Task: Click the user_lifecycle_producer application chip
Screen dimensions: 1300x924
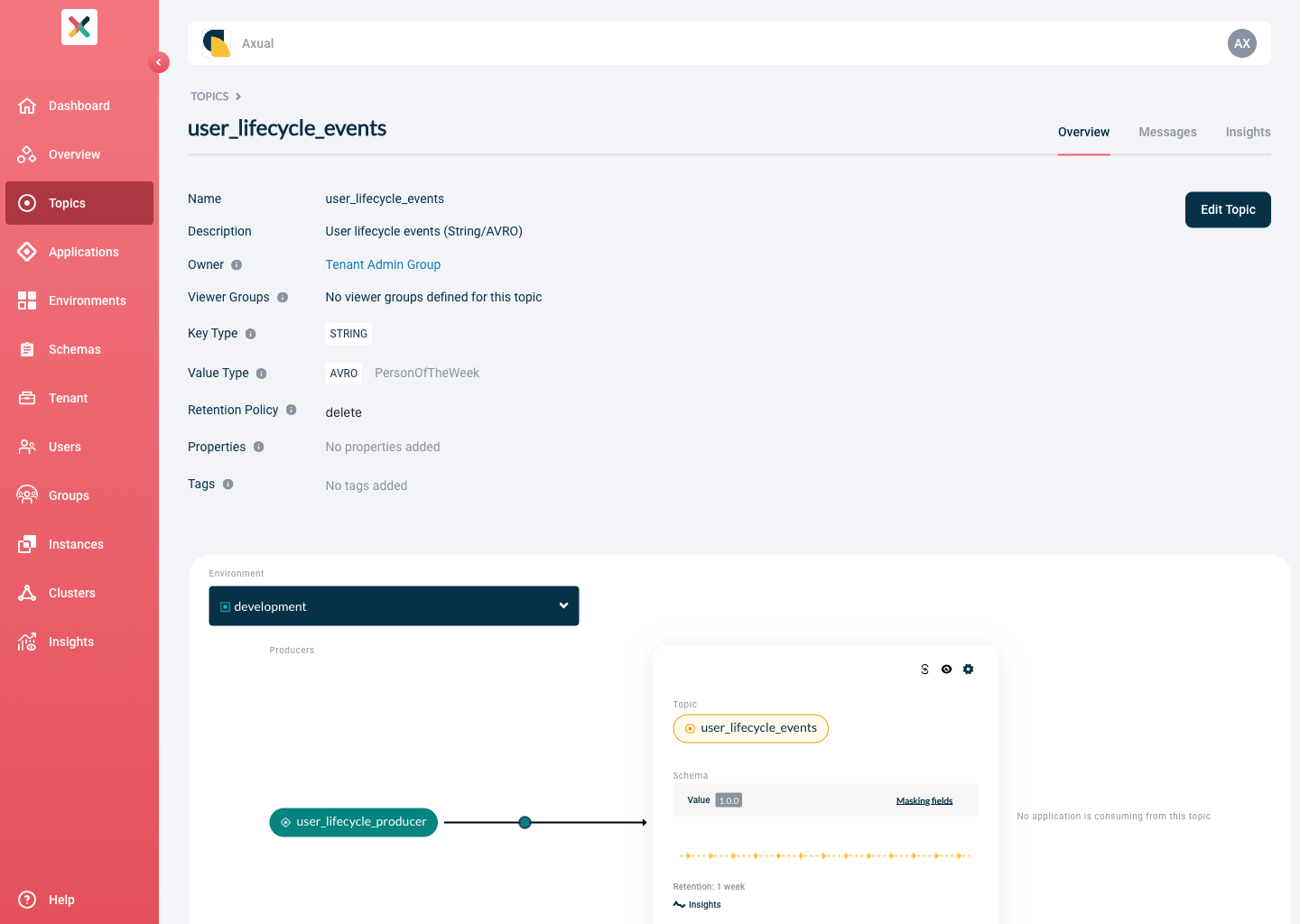Action: [x=354, y=822]
